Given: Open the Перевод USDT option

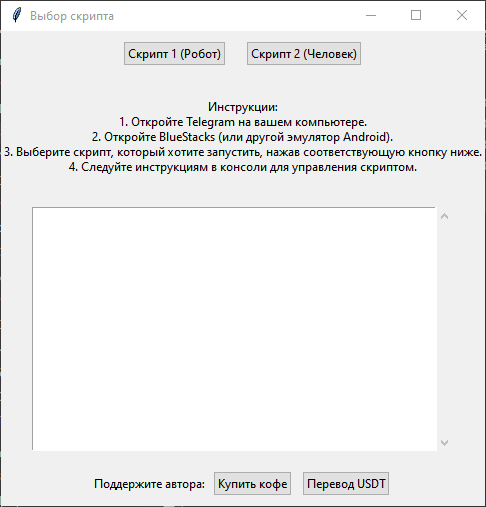Looking at the screenshot, I should [346, 484].
